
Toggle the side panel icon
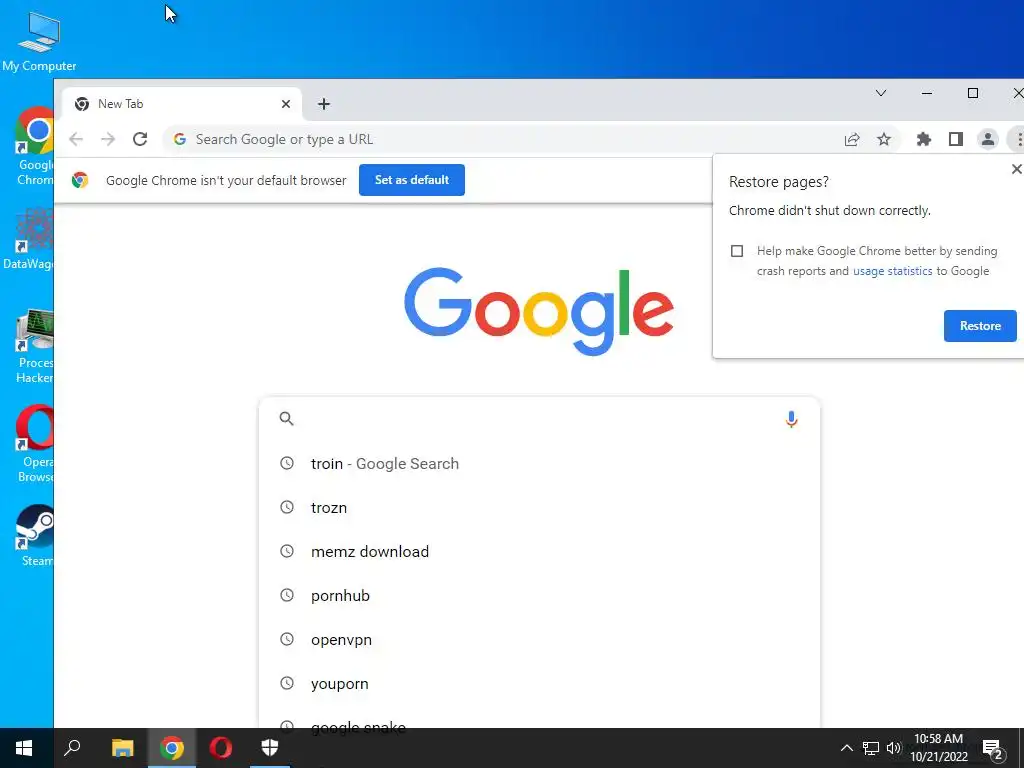click(x=955, y=139)
